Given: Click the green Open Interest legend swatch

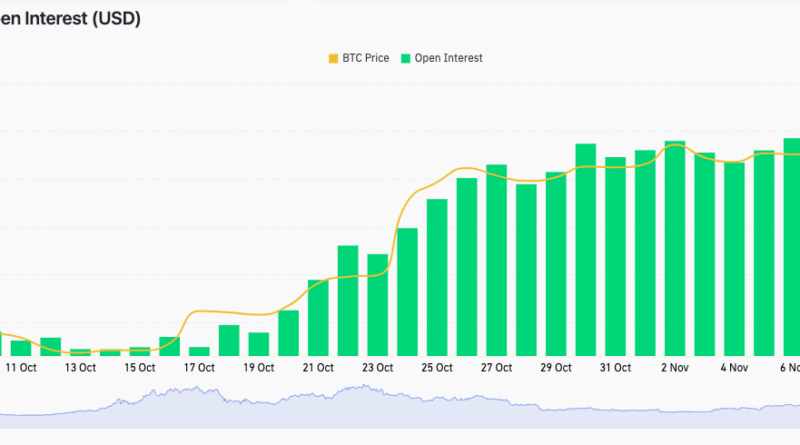Looking at the screenshot, I should (x=405, y=58).
